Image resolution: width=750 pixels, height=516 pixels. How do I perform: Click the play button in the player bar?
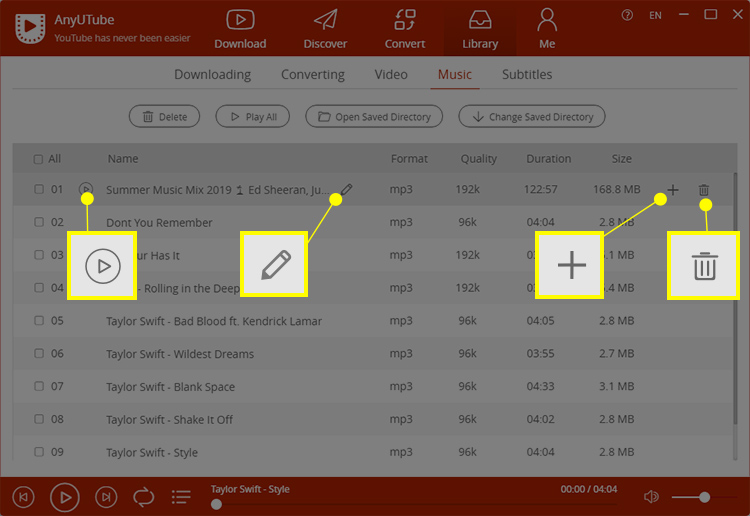[65, 497]
